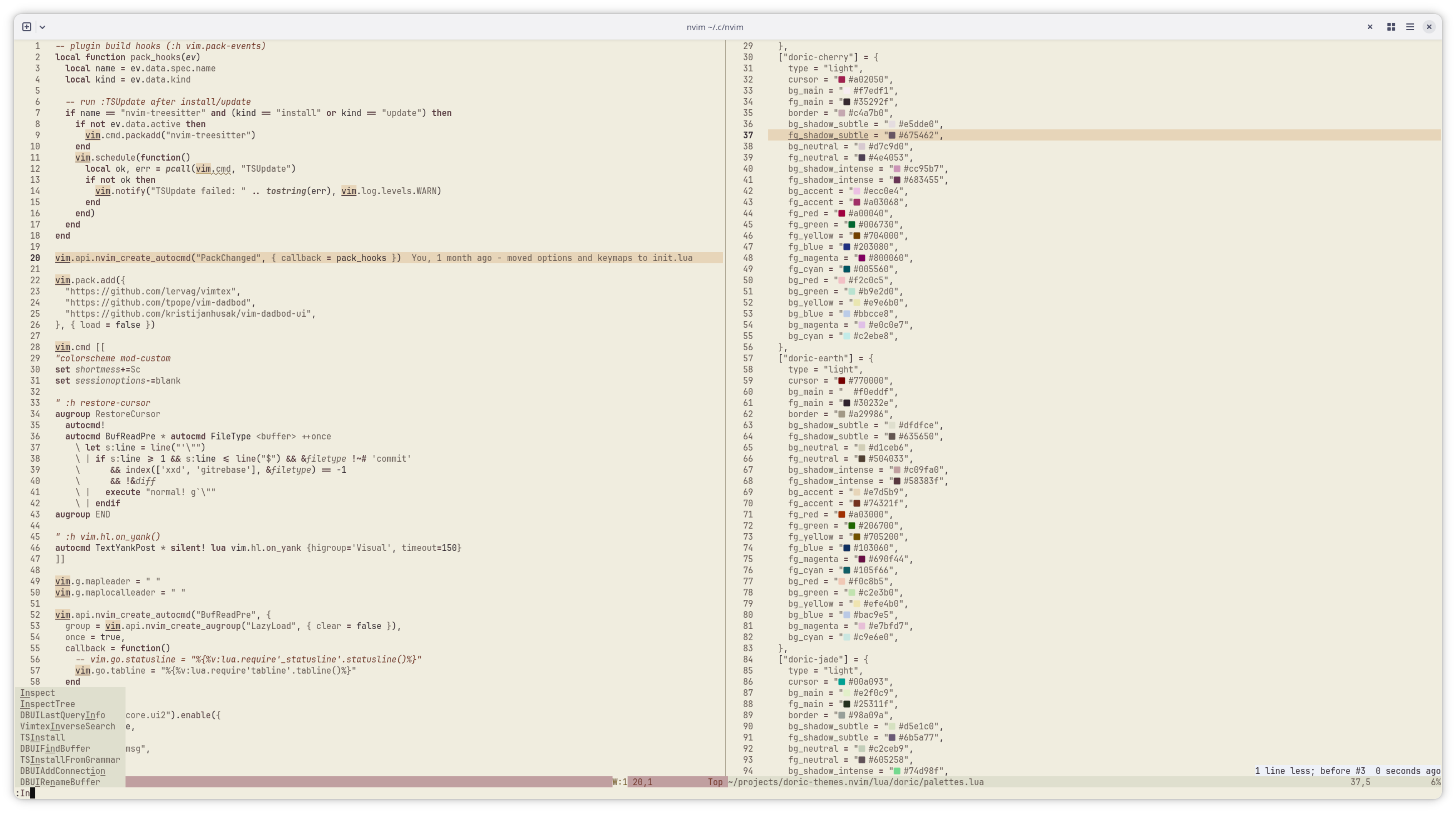Close the nvim tab with the small x
The height and width of the screenshot is (813, 1456).
click(1370, 26)
